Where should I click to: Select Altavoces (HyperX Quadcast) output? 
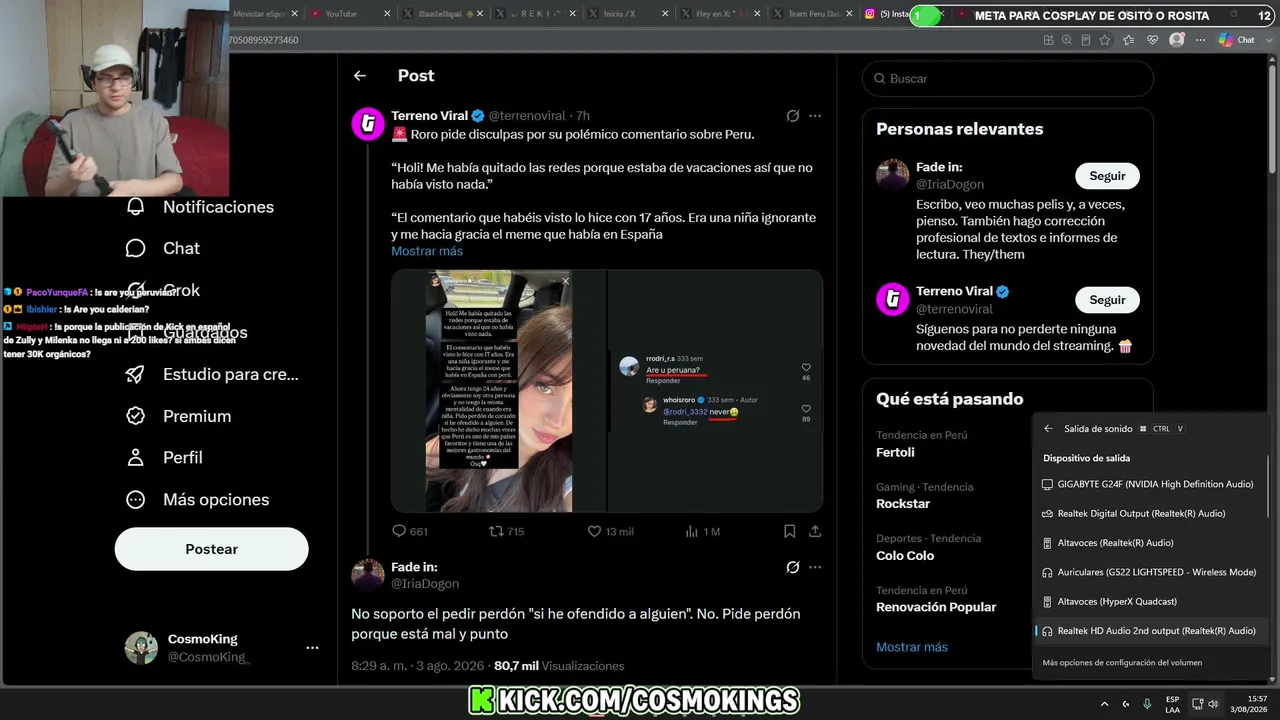coord(1148,601)
